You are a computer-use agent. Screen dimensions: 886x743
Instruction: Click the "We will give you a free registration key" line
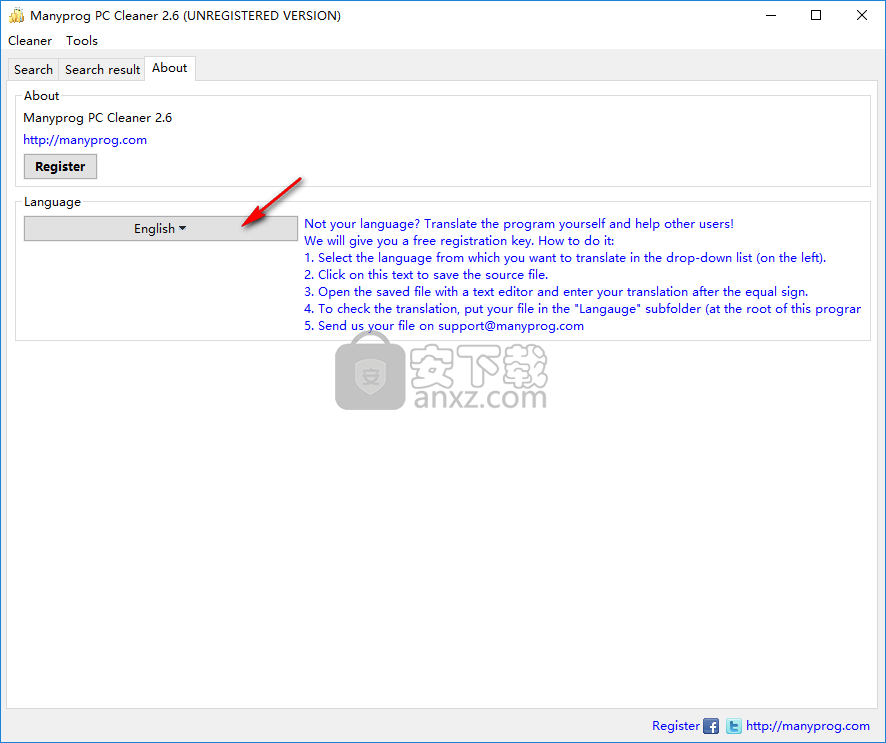point(459,241)
